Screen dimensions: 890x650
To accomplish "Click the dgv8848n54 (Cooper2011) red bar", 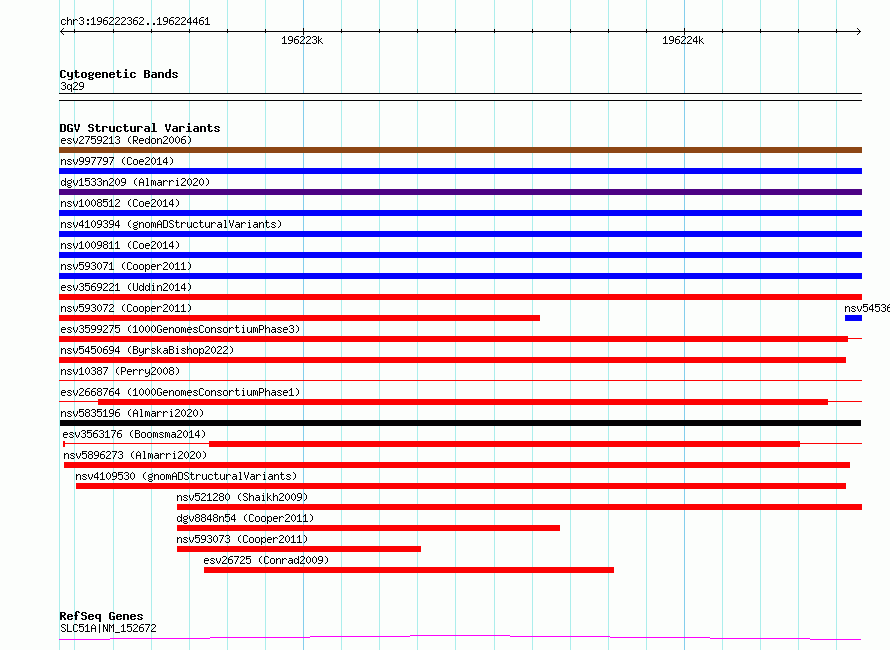I will (x=368, y=528).
